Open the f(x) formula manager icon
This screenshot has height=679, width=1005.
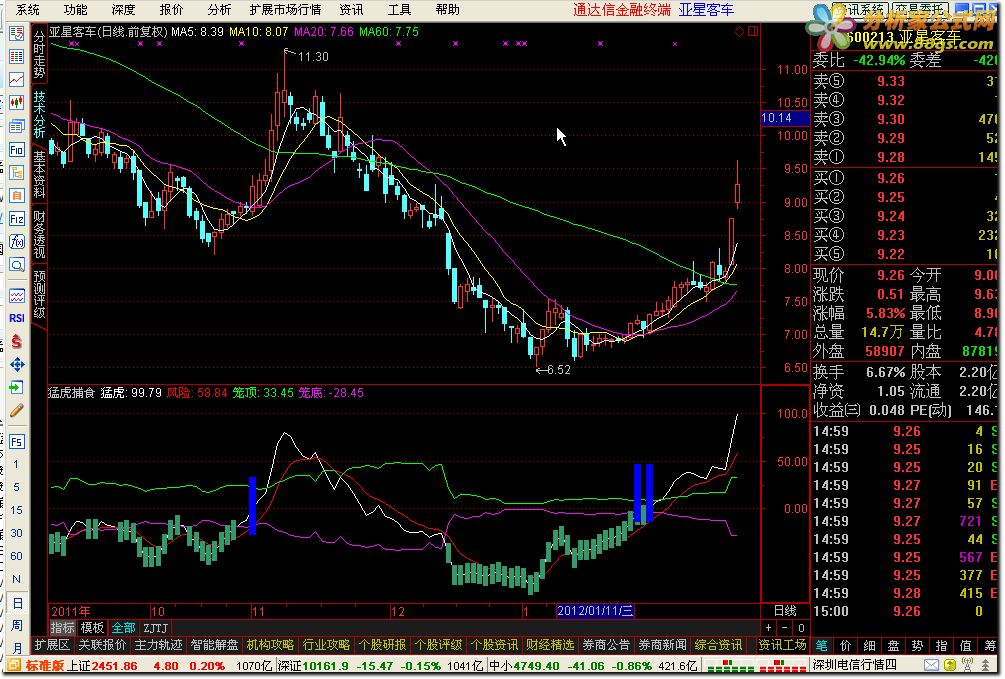point(17,242)
